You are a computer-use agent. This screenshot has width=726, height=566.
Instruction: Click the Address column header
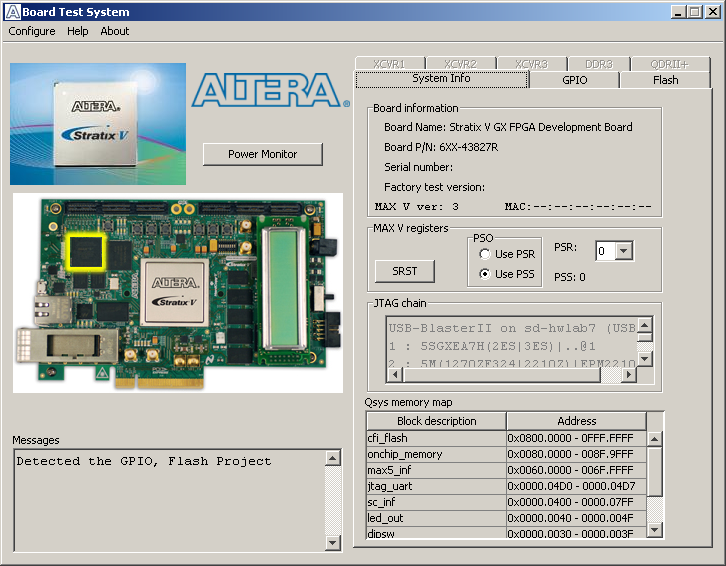576,421
